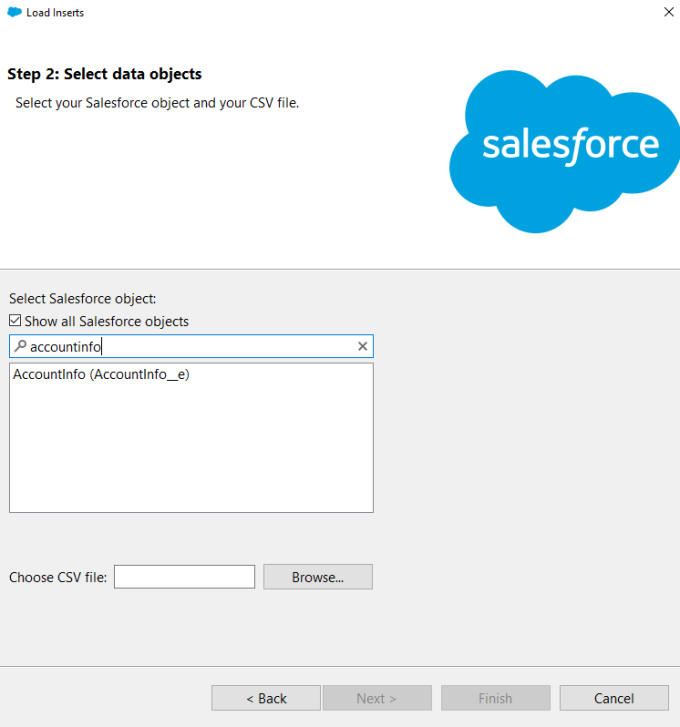Focus the Choose CSV file text box

click(x=184, y=577)
